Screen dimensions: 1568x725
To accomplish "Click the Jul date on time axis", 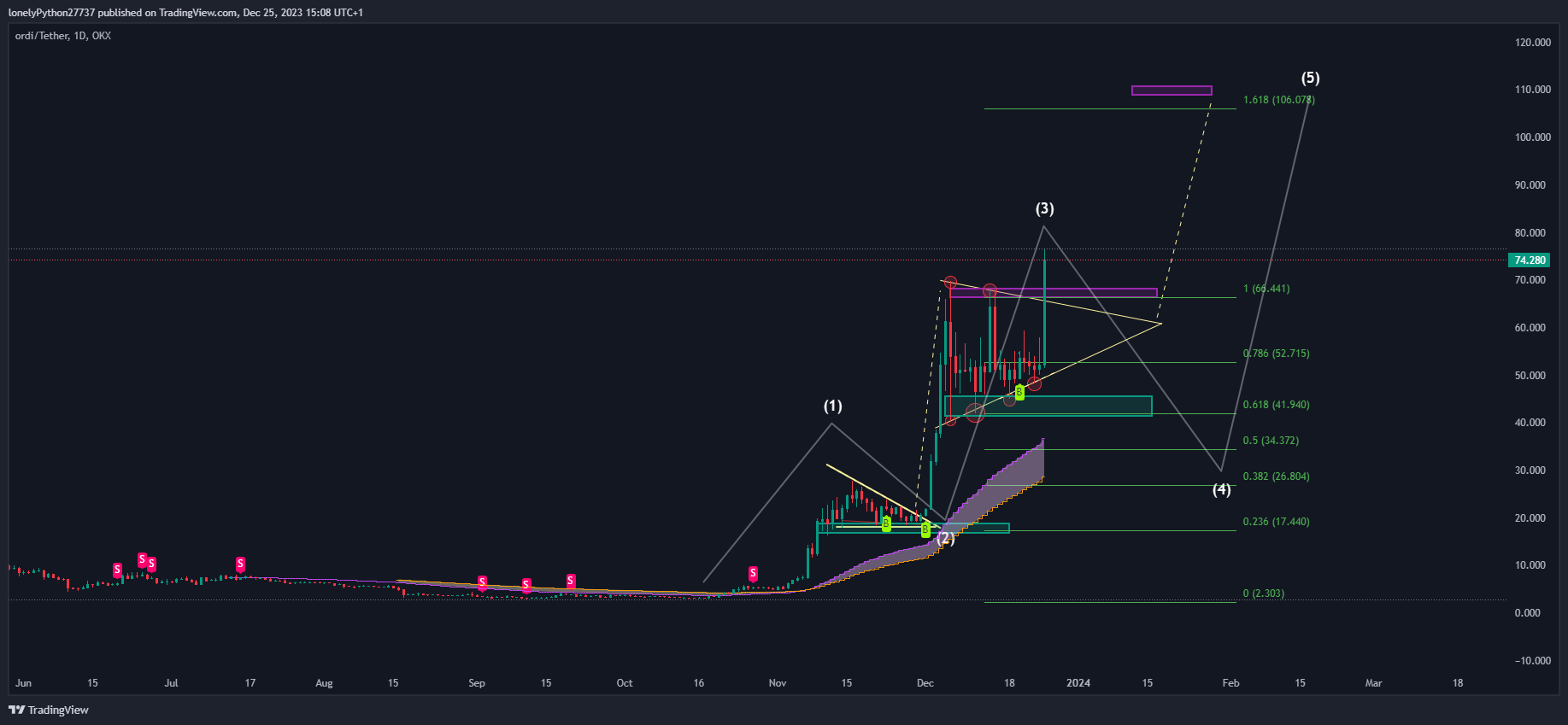I will point(171,683).
